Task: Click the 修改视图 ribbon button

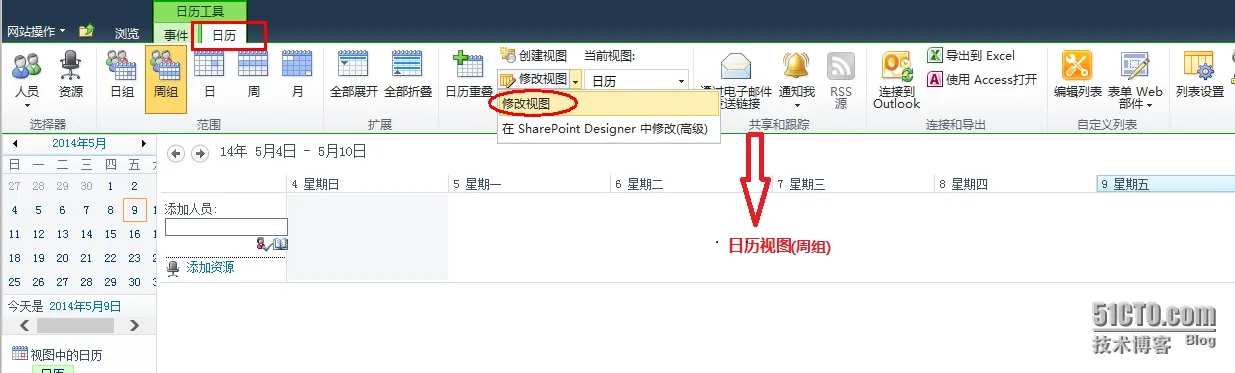Action: (x=534, y=79)
